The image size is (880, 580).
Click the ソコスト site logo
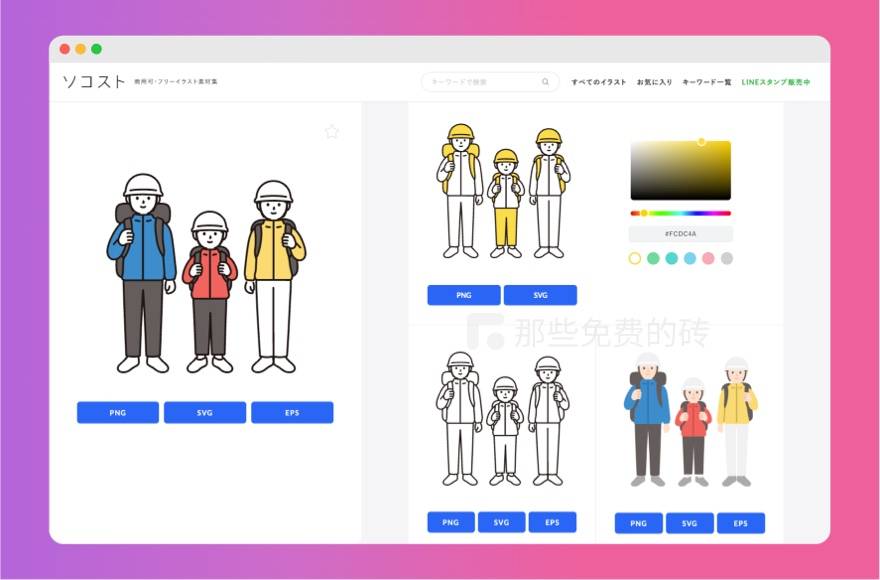94,81
